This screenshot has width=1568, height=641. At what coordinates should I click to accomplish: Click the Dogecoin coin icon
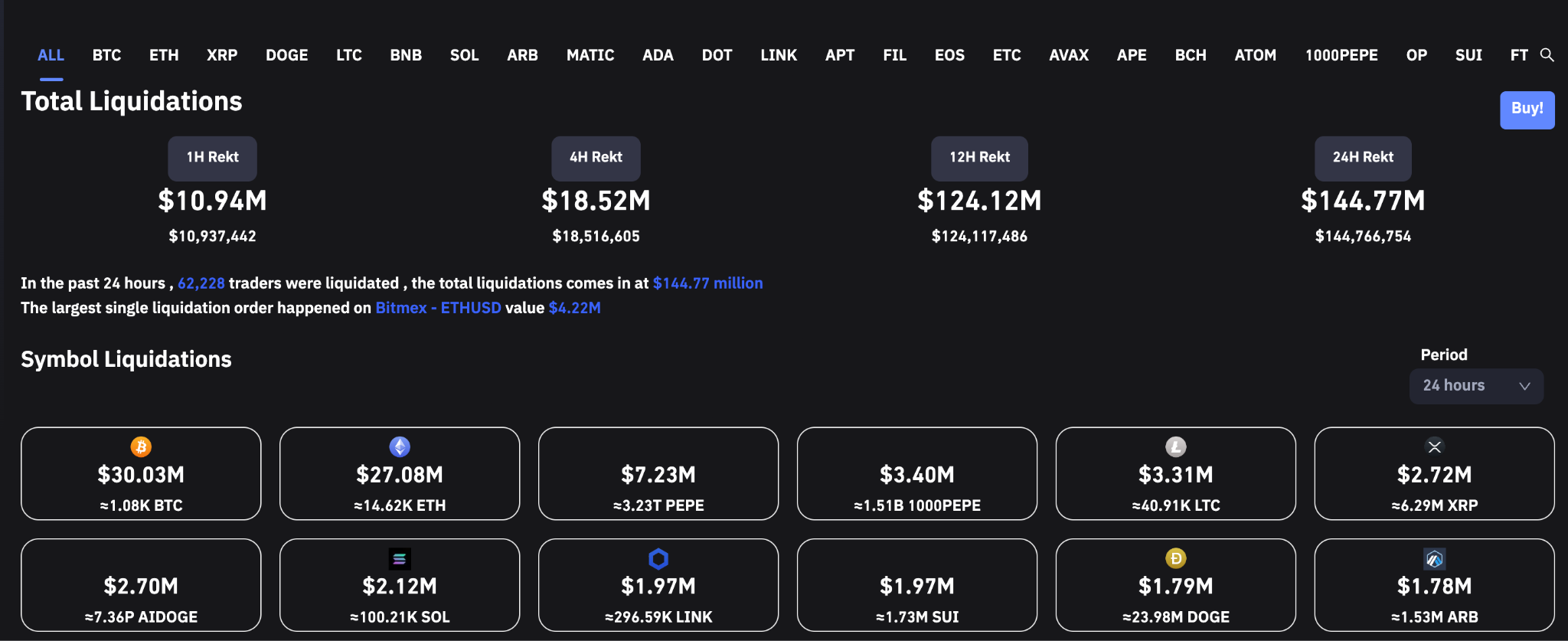click(1176, 558)
